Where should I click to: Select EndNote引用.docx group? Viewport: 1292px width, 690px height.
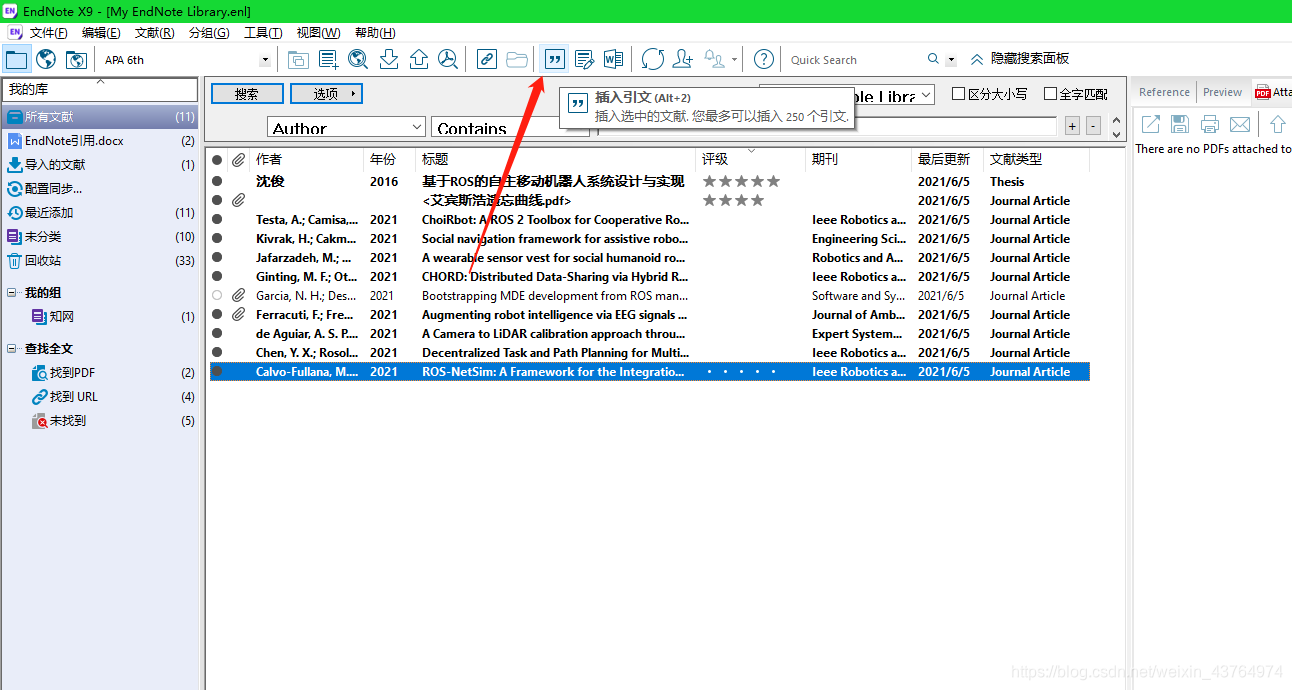(100, 141)
